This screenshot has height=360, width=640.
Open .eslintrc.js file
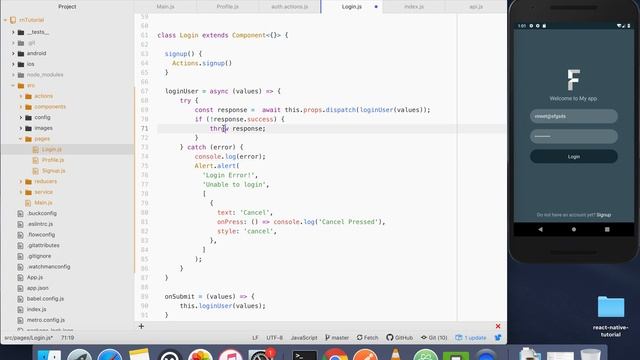click(x=40, y=224)
